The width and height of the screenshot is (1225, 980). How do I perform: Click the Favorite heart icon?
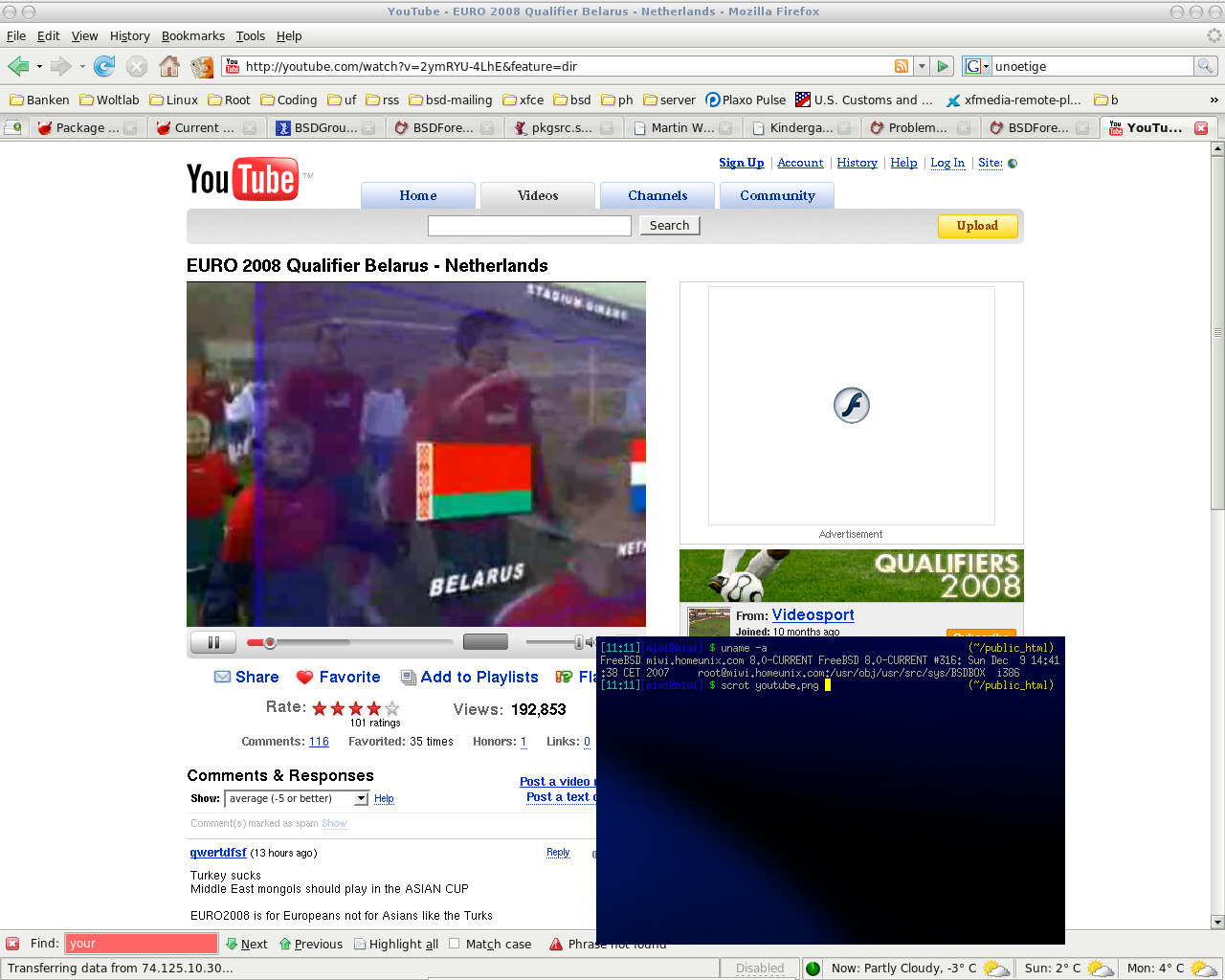(304, 677)
